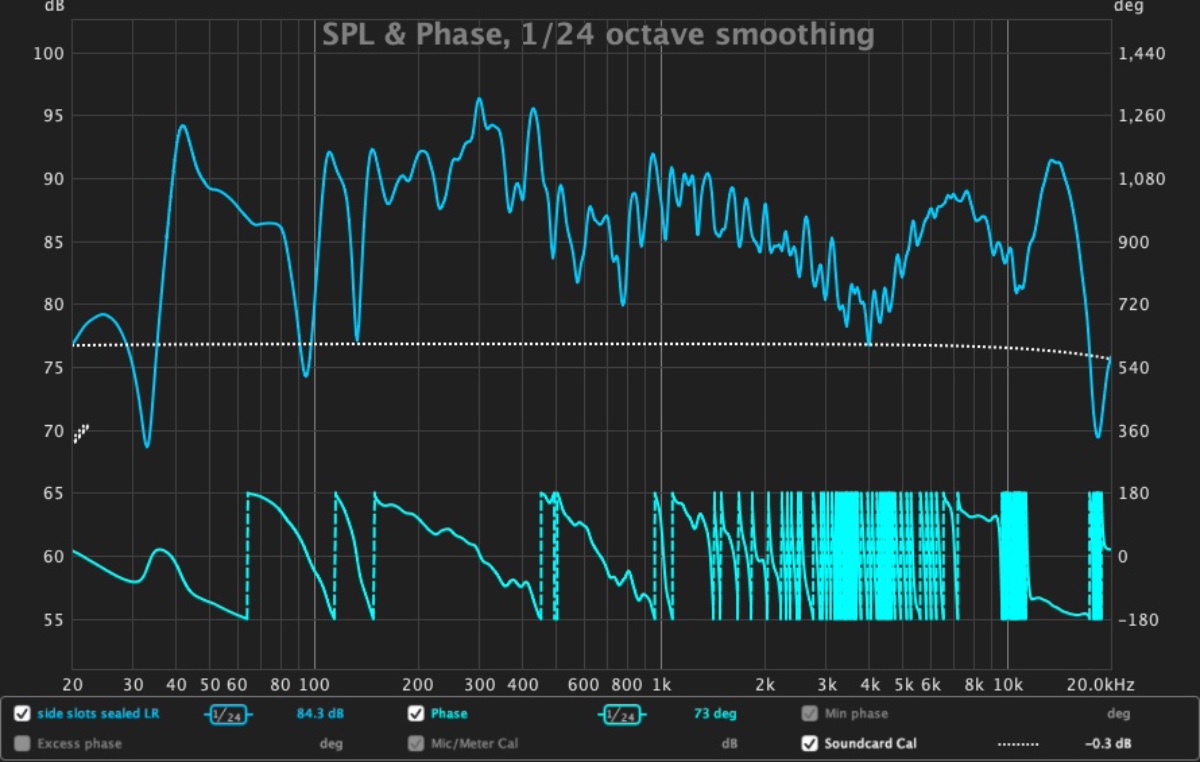
Task: Uncheck the 'side slots sealed LR' trace
Action: pyautogui.click(x=22, y=714)
